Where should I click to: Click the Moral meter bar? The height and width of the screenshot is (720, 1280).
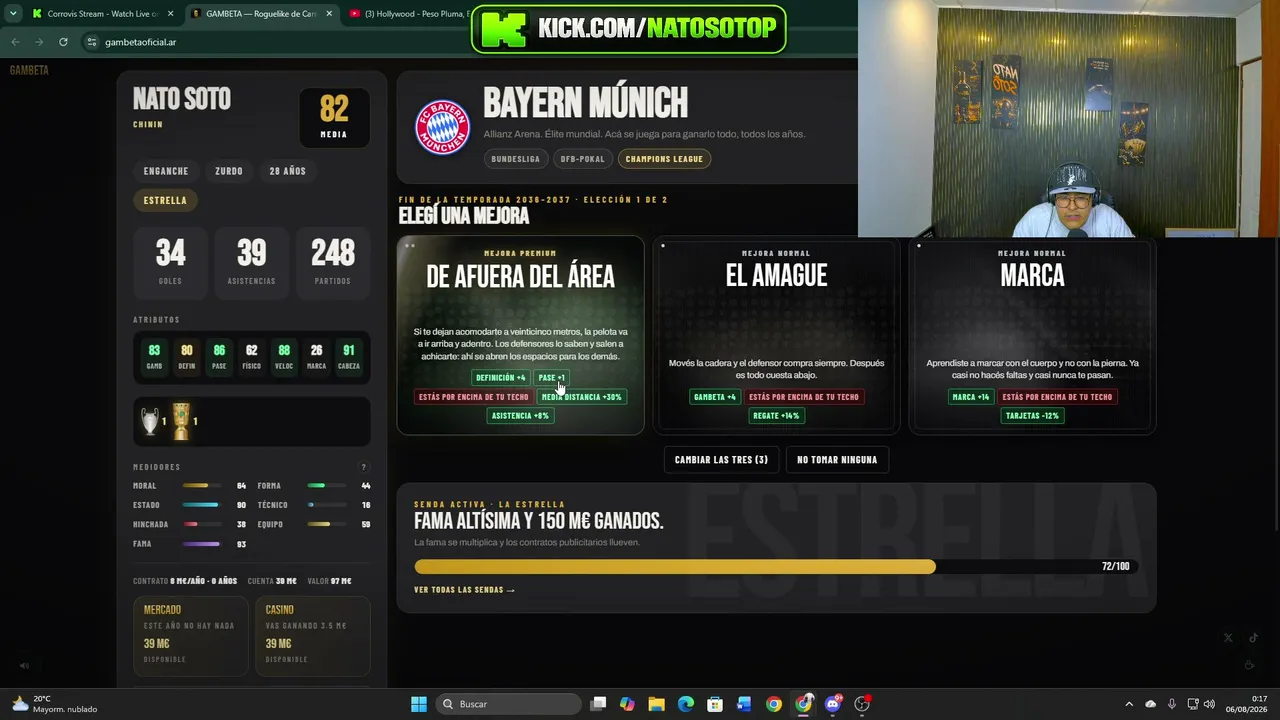(200, 486)
